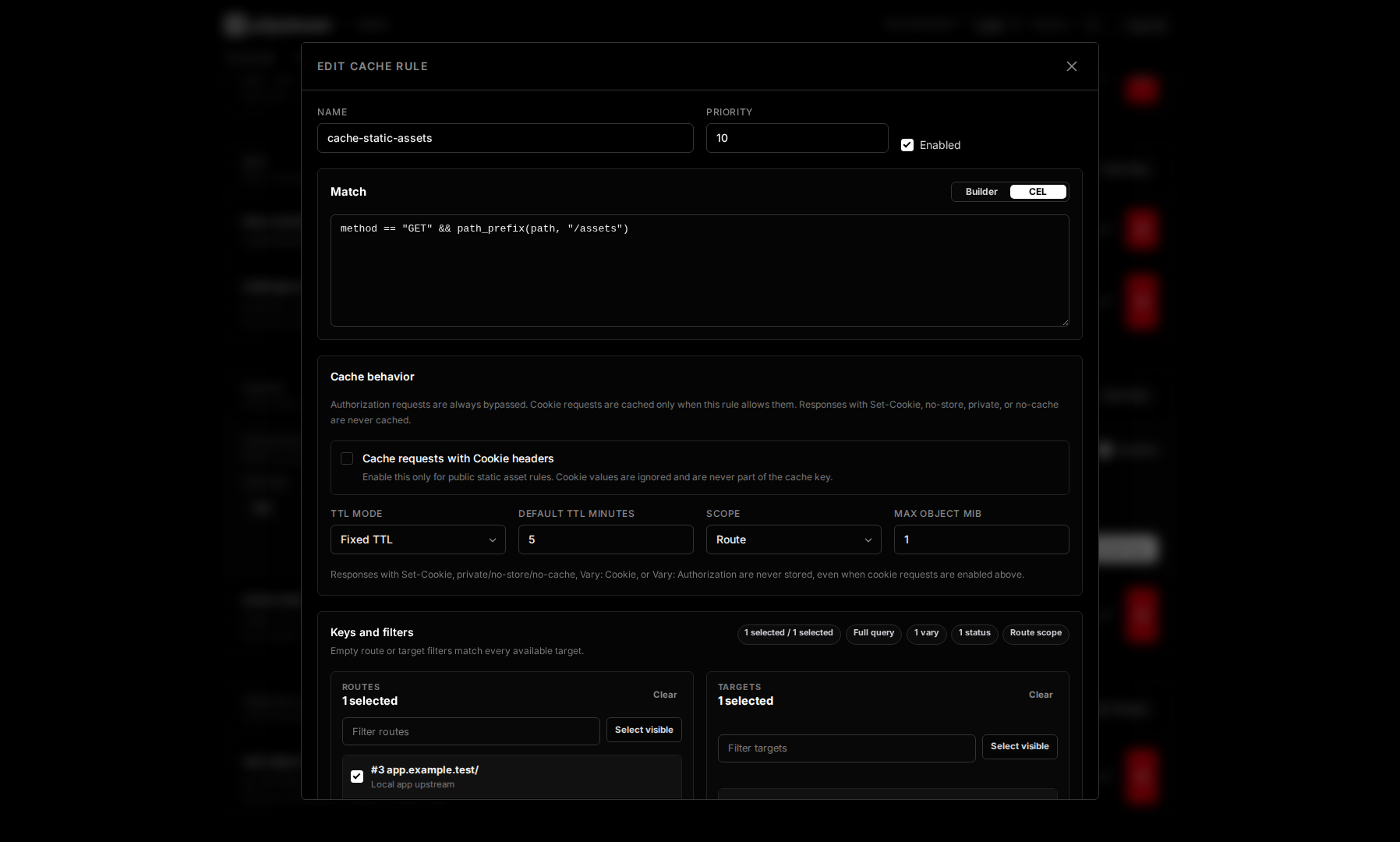Click the '1 selected / 1 selected' chip

click(x=789, y=633)
